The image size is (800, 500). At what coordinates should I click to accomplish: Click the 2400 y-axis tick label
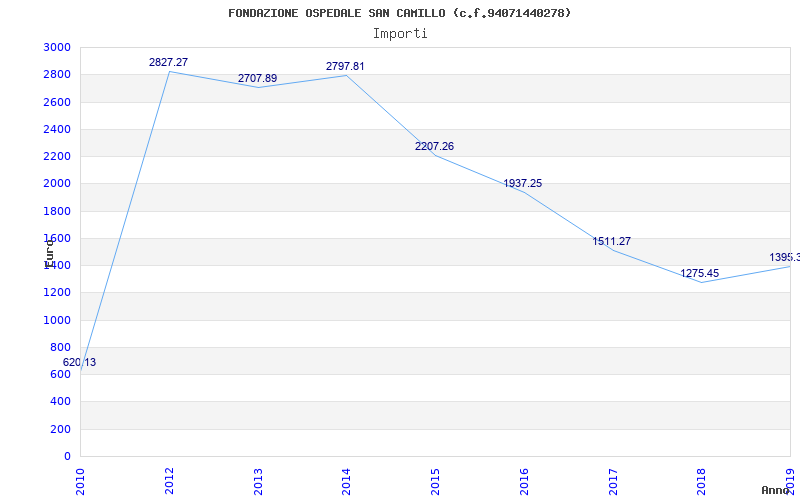[57, 129]
